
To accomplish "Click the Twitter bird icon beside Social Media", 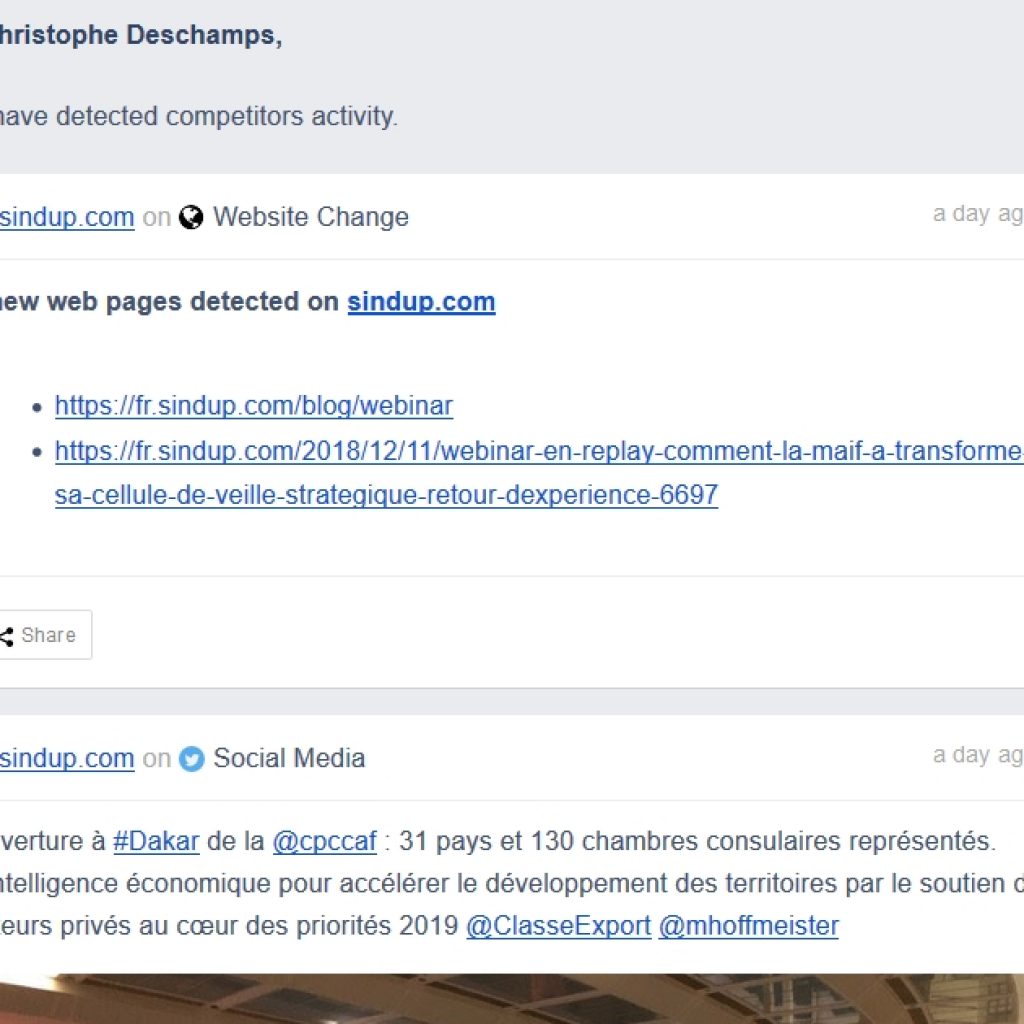I will [191, 759].
